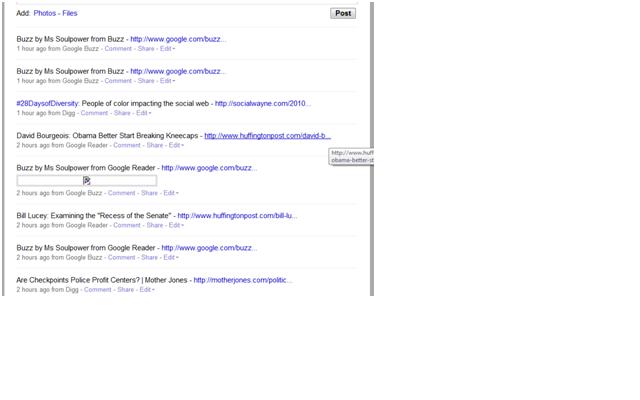Expand Edit dropdown on David Bourgeois post
Screen dimensions: 640x400
(x=176, y=146)
